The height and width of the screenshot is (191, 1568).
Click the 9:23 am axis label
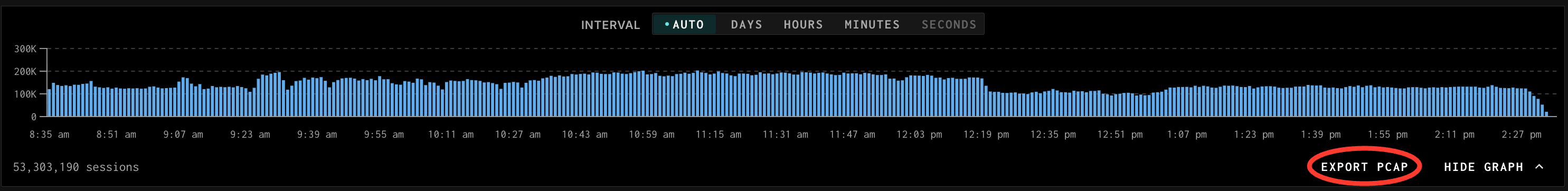pos(250,135)
